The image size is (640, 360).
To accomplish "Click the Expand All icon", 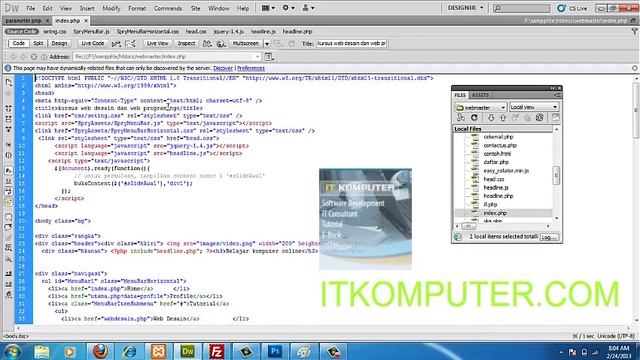I will coord(9,129).
